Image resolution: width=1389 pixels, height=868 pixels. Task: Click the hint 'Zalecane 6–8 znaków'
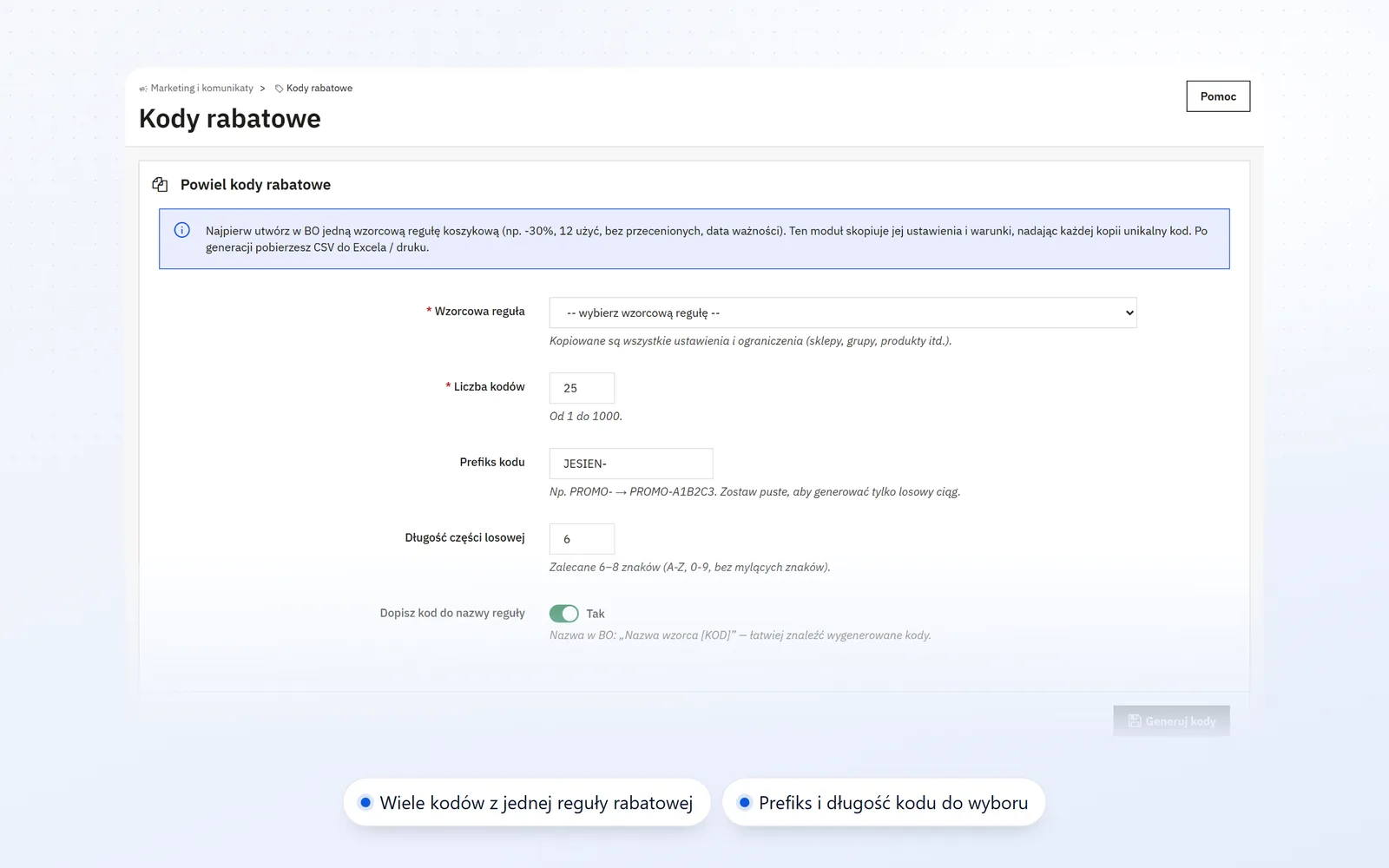(690, 568)
